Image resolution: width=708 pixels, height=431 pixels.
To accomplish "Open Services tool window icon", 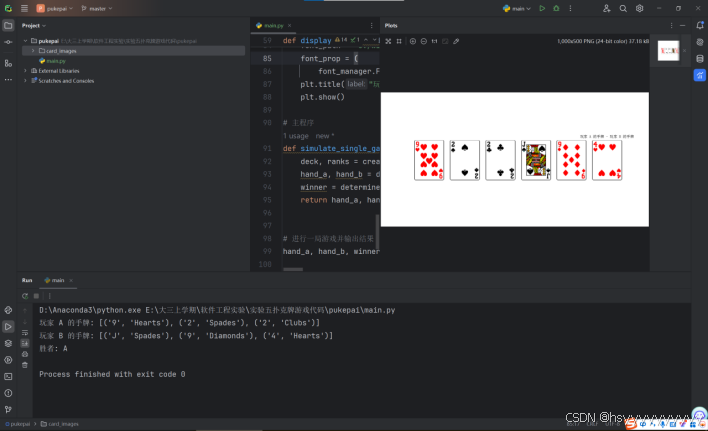I will click(x=8, y=360).
